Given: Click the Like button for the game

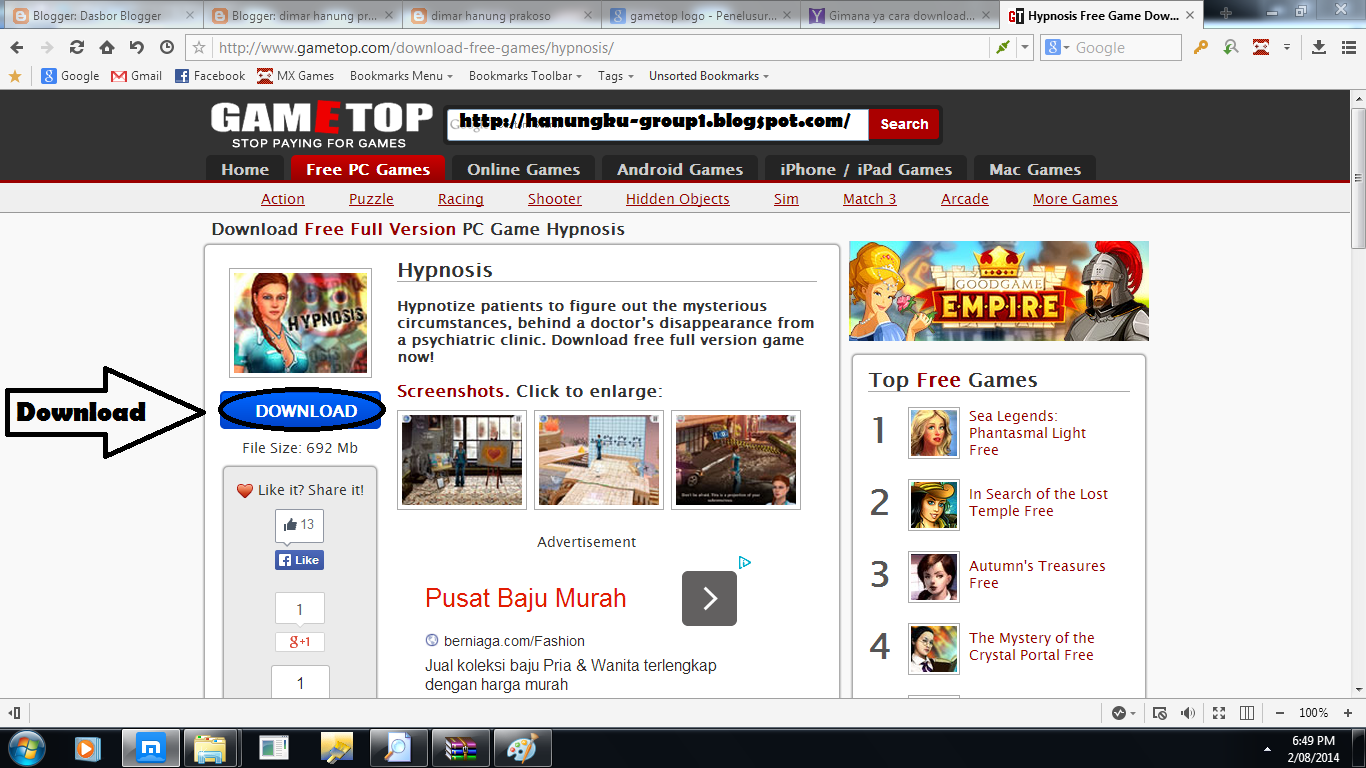Looking at the screenshot, I should click(x=299, y=560).
